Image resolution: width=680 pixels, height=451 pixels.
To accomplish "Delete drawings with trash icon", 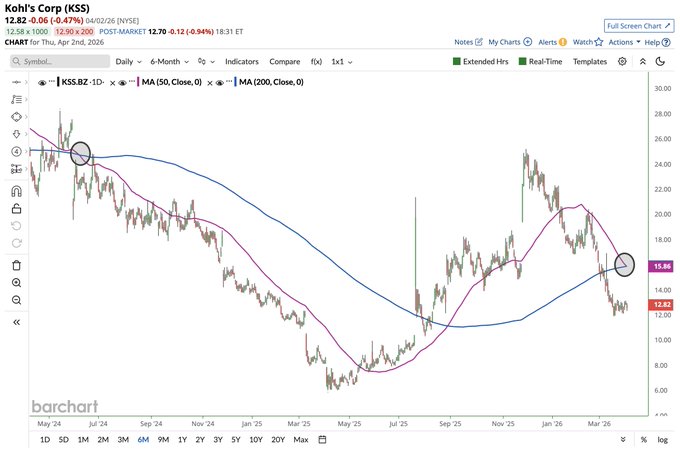I will point(16,265).
